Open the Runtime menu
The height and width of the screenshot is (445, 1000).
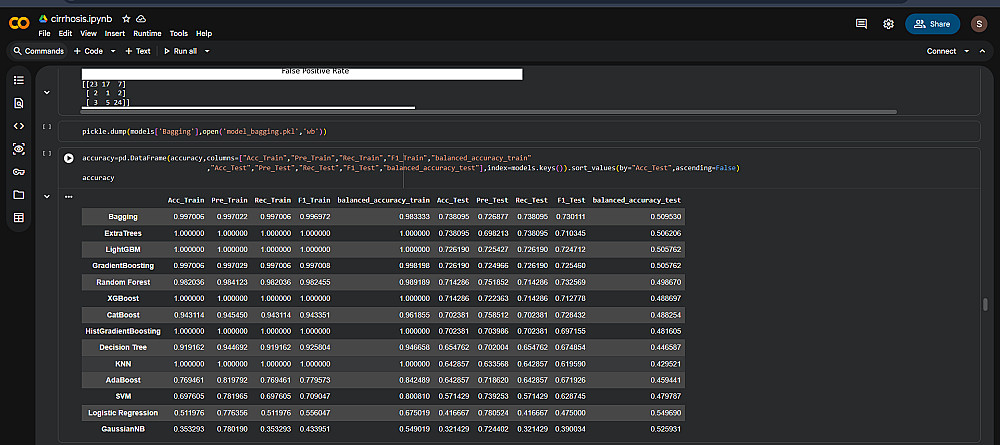[147, 33]
